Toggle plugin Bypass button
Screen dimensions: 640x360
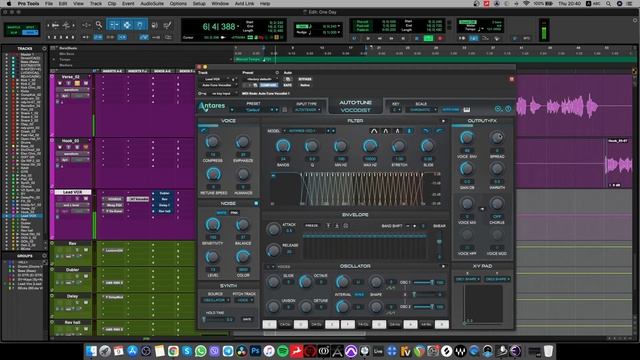[305, 79]
